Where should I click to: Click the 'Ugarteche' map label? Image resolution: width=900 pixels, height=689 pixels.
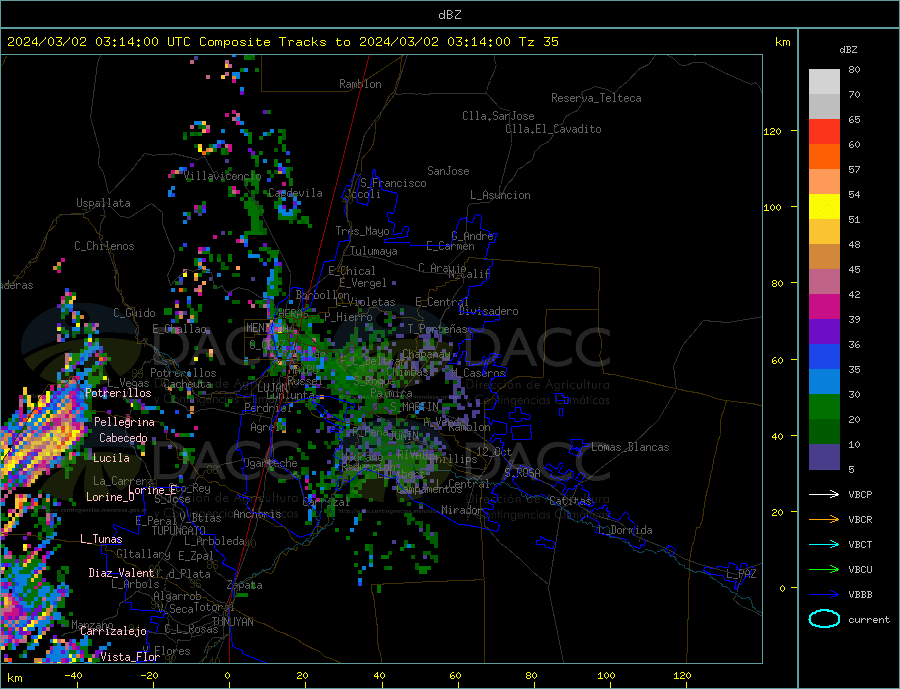click(x=270, y=463)
